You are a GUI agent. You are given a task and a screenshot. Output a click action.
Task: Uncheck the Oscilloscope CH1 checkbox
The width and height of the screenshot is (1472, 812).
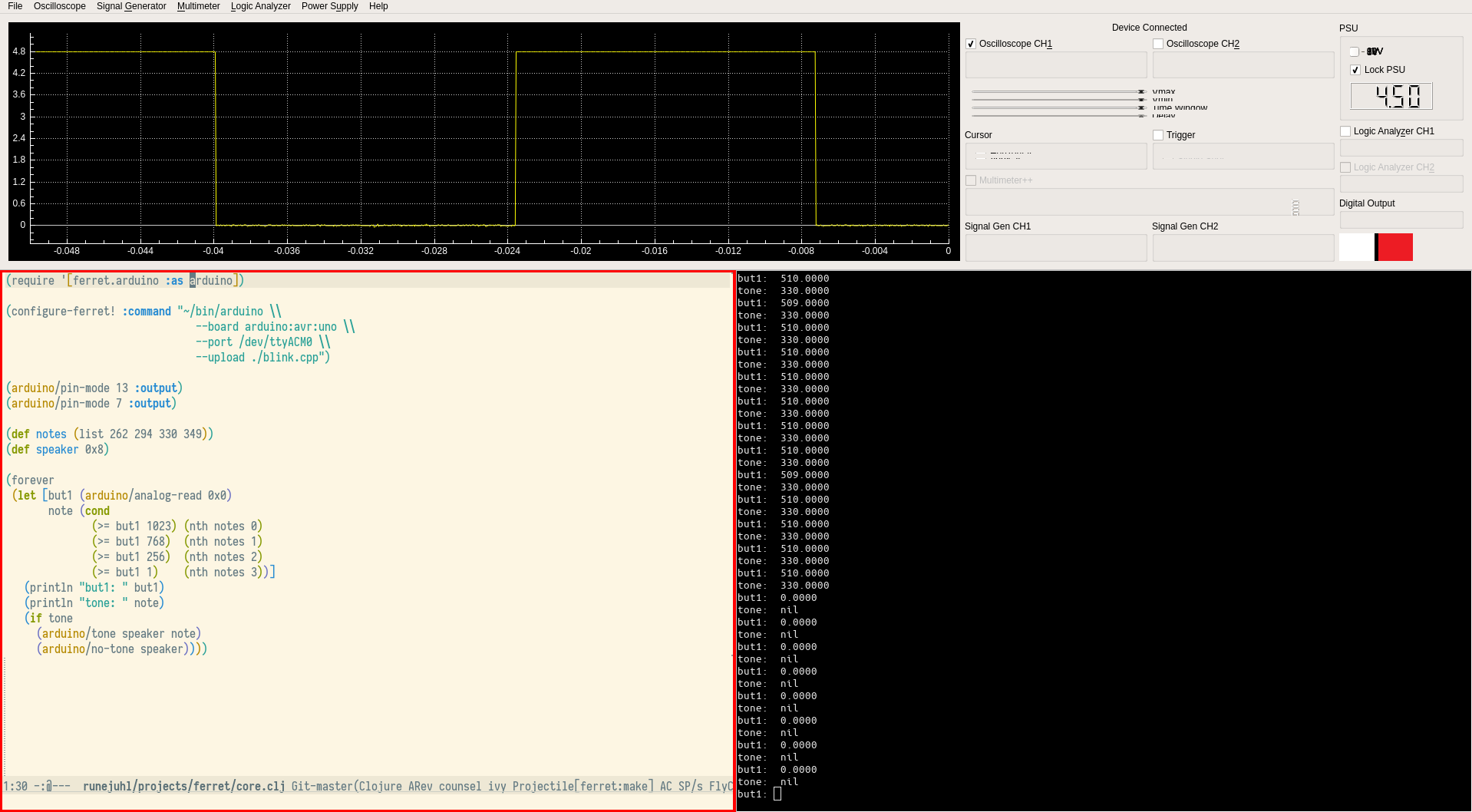coord(971,45)
